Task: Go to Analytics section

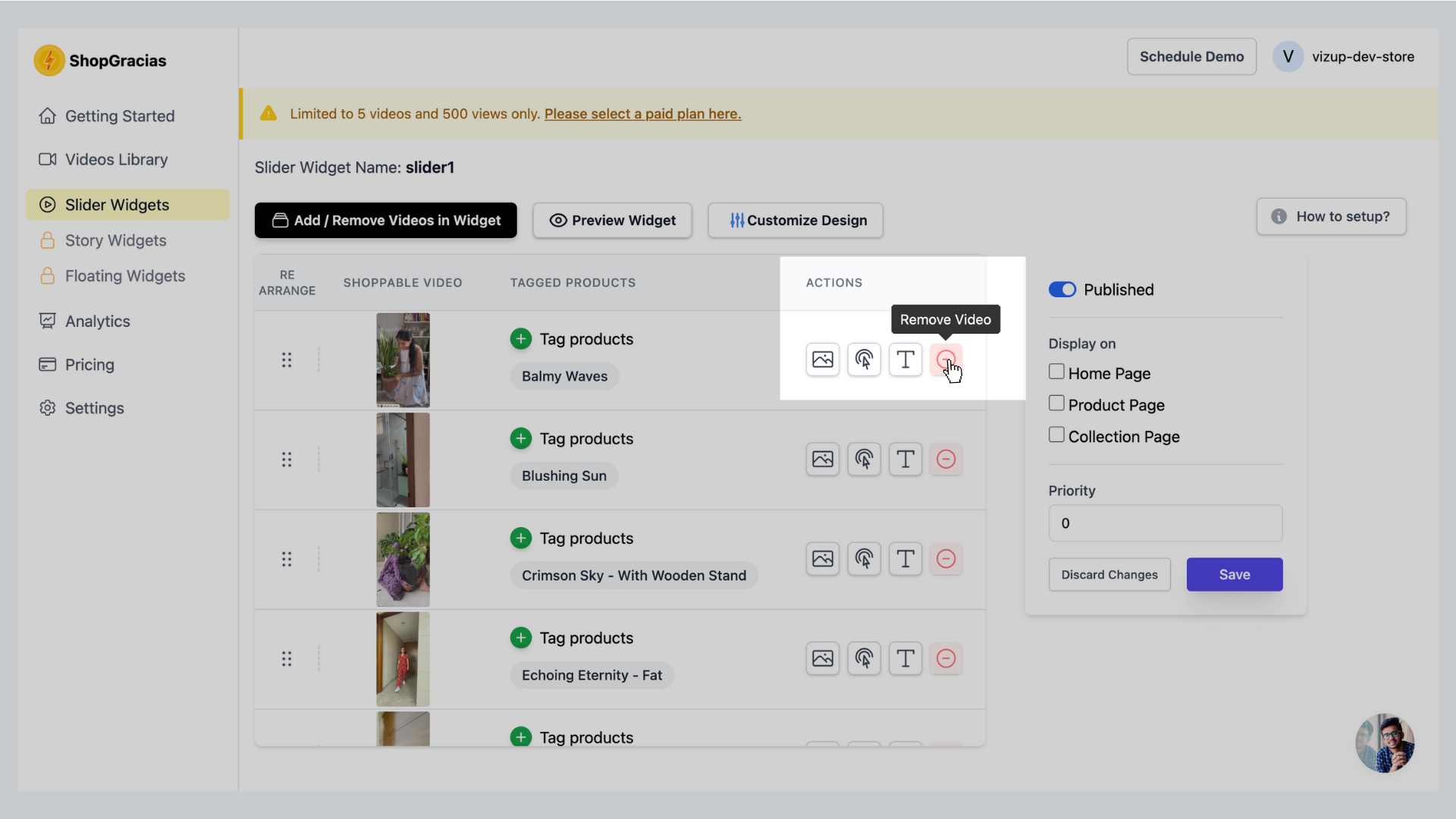Action: pyautogui.click(x=97, y=322)
